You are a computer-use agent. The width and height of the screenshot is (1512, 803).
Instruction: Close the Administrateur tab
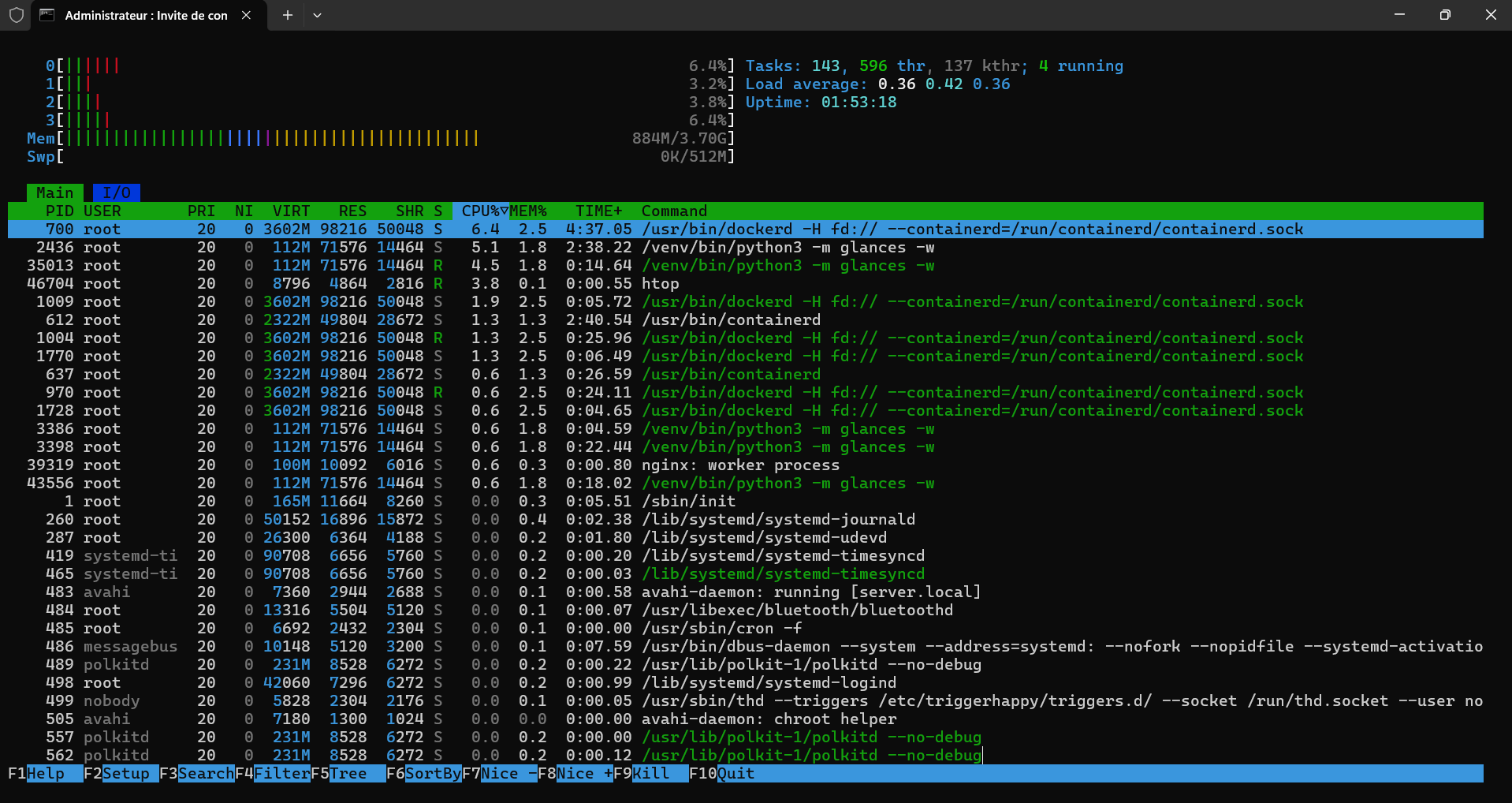click(246, 15)
